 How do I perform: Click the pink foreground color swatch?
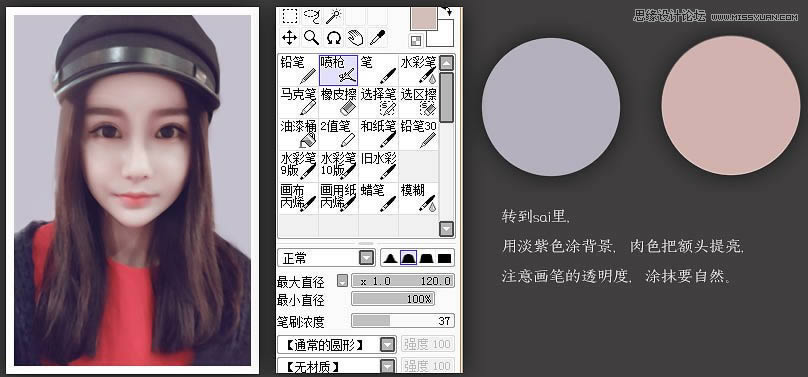tap(424, 19)
